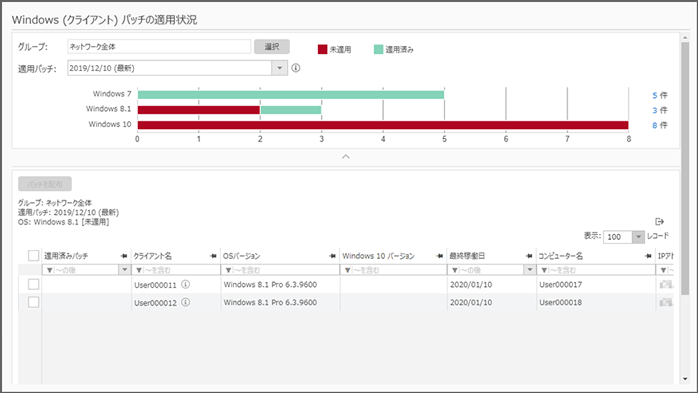Click the vertical scrollbar thumb
This screenshot has height=393, width=698.
click(685, 168)
